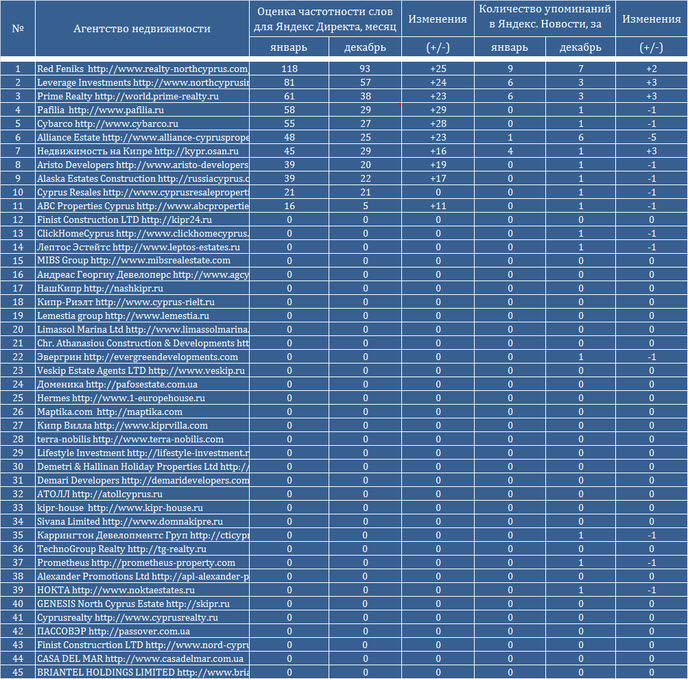The image size is (688, 679).
Task: Click the 'Агентство недвижимости' column header
Action: (x=142, y=29)
